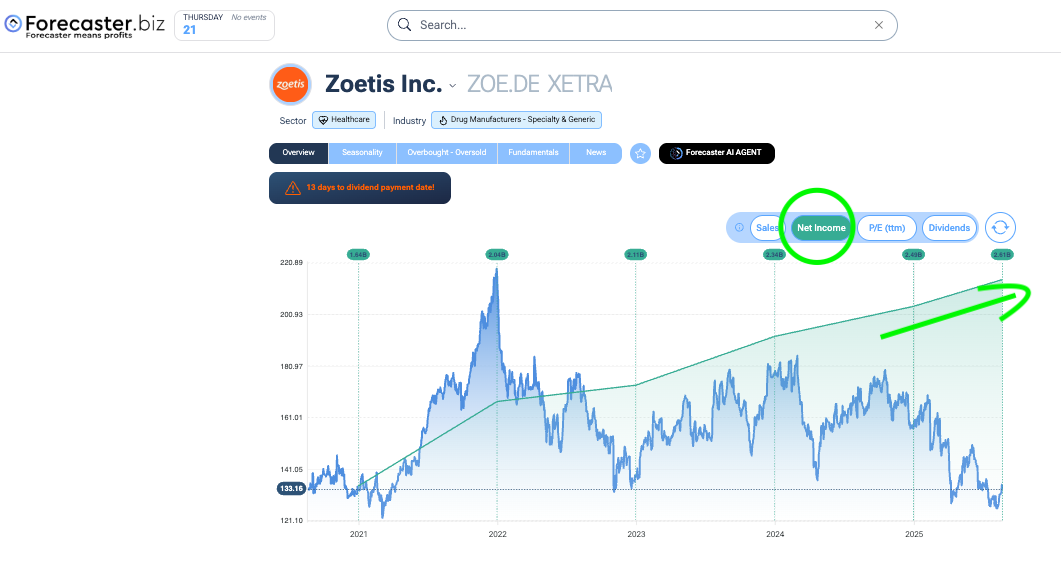Click the Healthcare sector tag
The width and height of the screenshot is (1061, 561).
pos(344,120)
